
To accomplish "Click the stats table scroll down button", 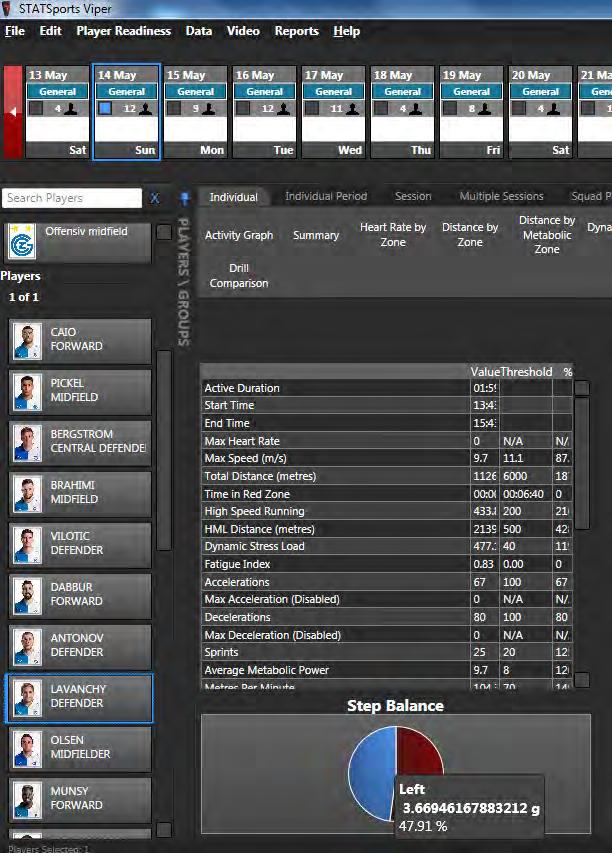I will (582, 679).
